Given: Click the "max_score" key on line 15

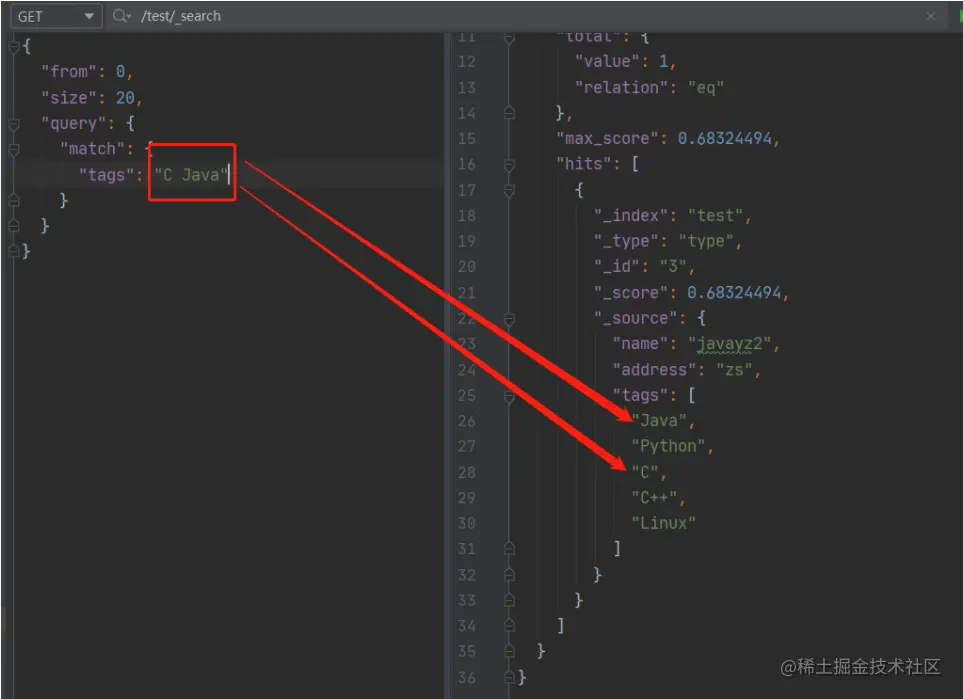Looking at the screenshot, I should coord(607,139).
